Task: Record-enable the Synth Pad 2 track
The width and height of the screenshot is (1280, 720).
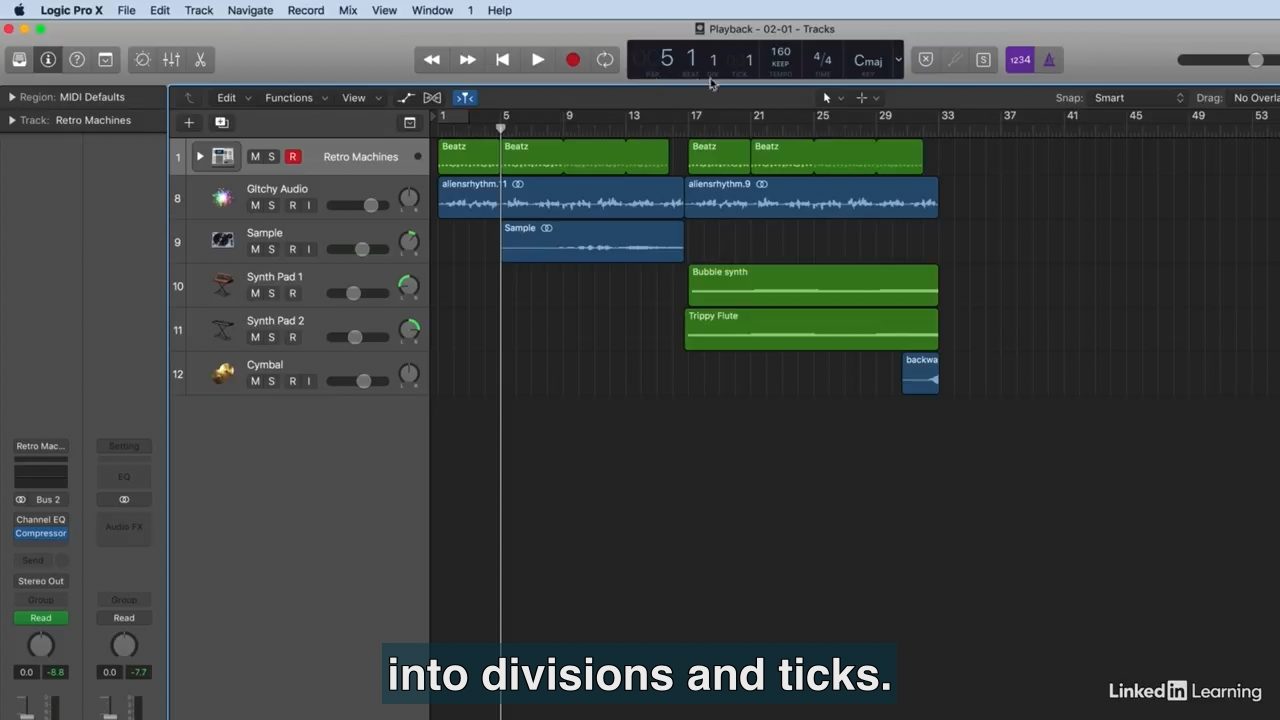Action: click(293, 338)
